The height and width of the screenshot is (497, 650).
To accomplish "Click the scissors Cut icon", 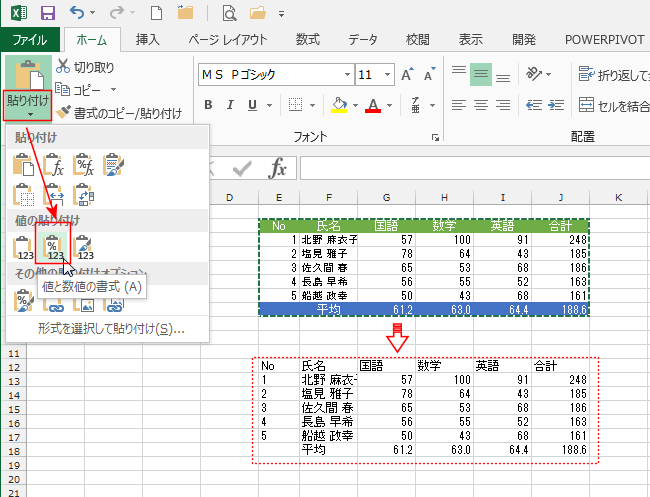I will 63,67.
